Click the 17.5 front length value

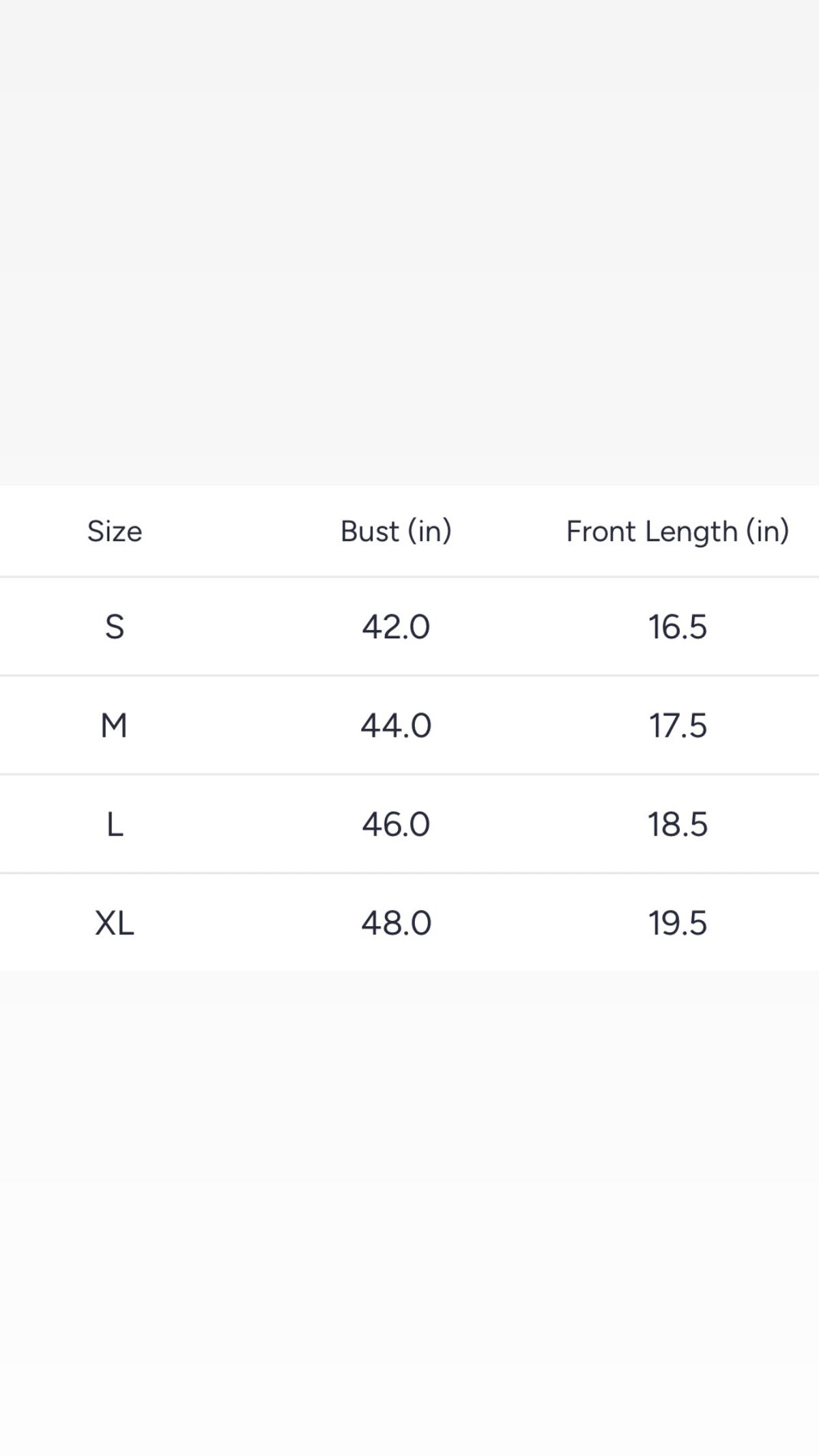(677, 725)
